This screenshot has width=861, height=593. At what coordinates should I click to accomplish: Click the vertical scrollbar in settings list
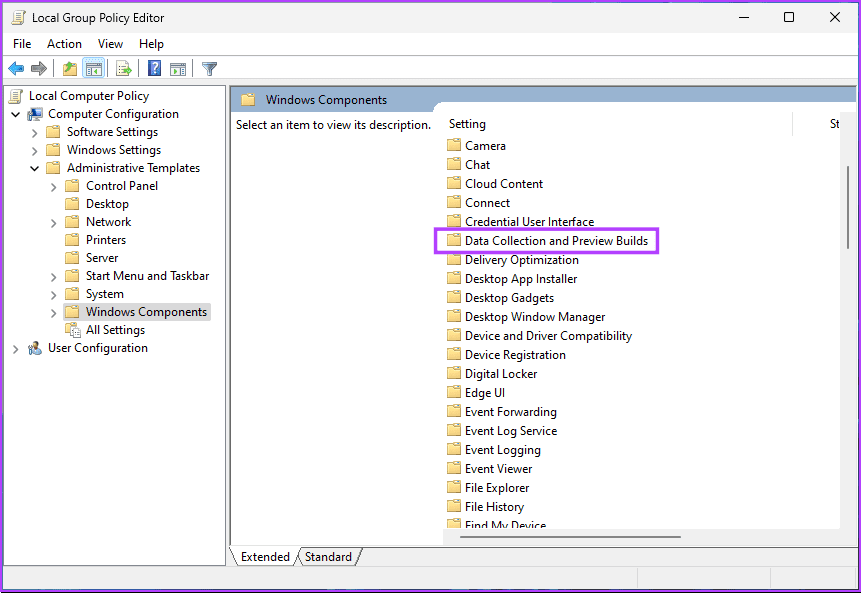click(x=847, y=206)
